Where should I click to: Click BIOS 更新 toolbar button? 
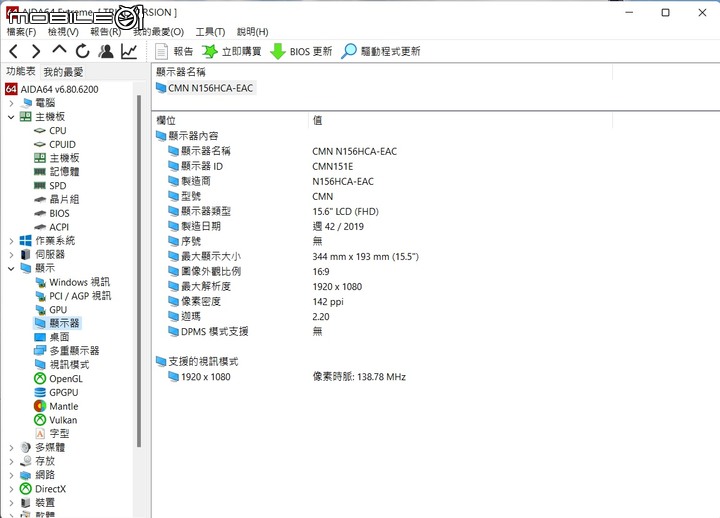[x=301, y=51]
